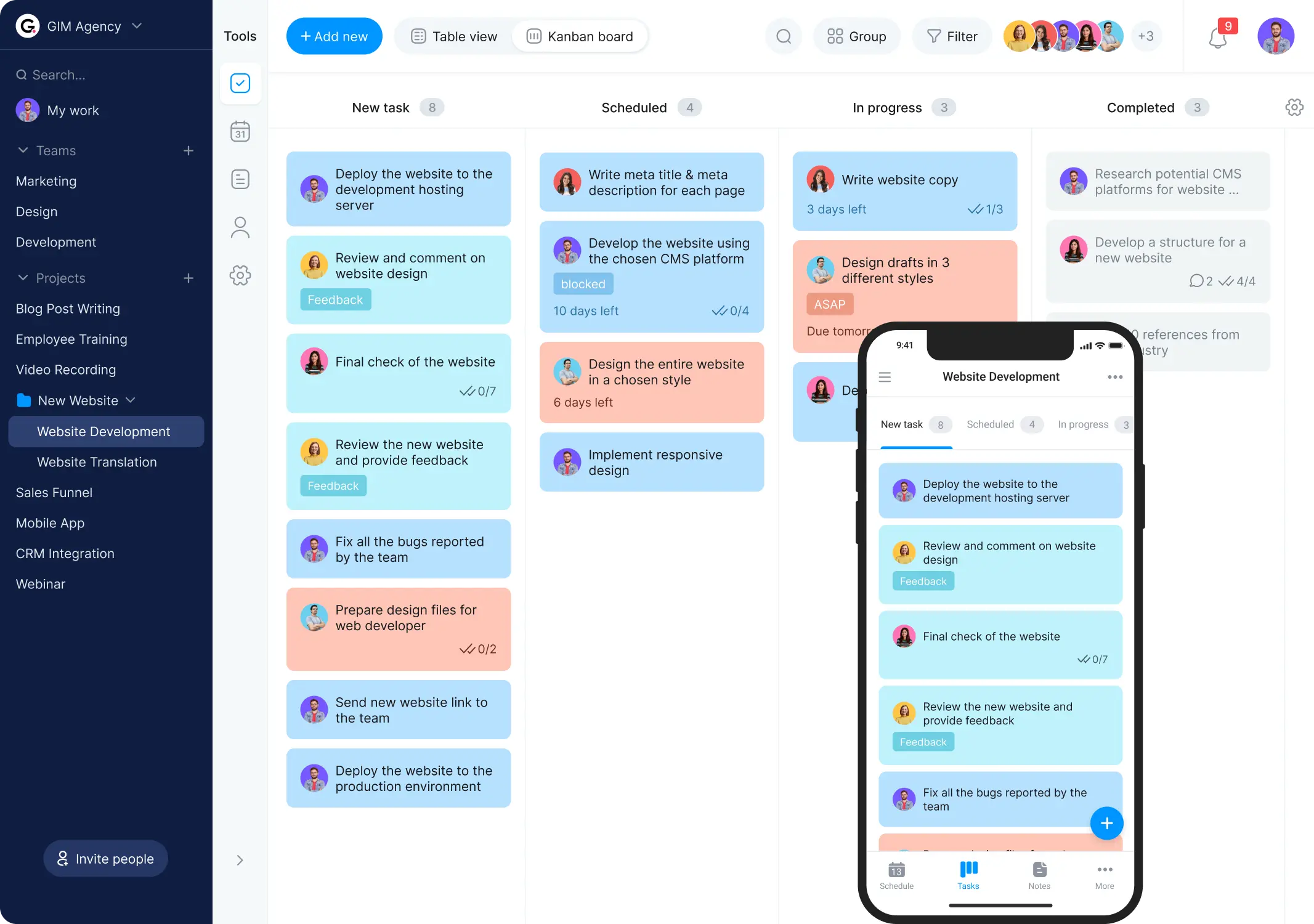This screenshot has width=1314, height=924.
Task: Click the Kanban board view icon
Action: [534, 36]
